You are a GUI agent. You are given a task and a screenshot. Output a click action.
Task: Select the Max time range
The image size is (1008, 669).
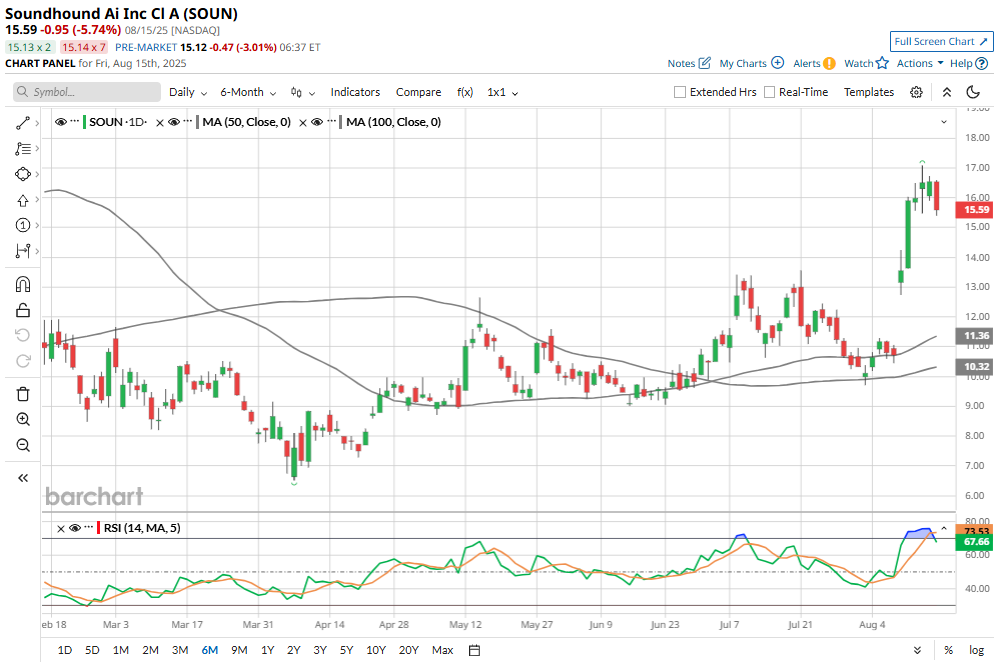442,650
